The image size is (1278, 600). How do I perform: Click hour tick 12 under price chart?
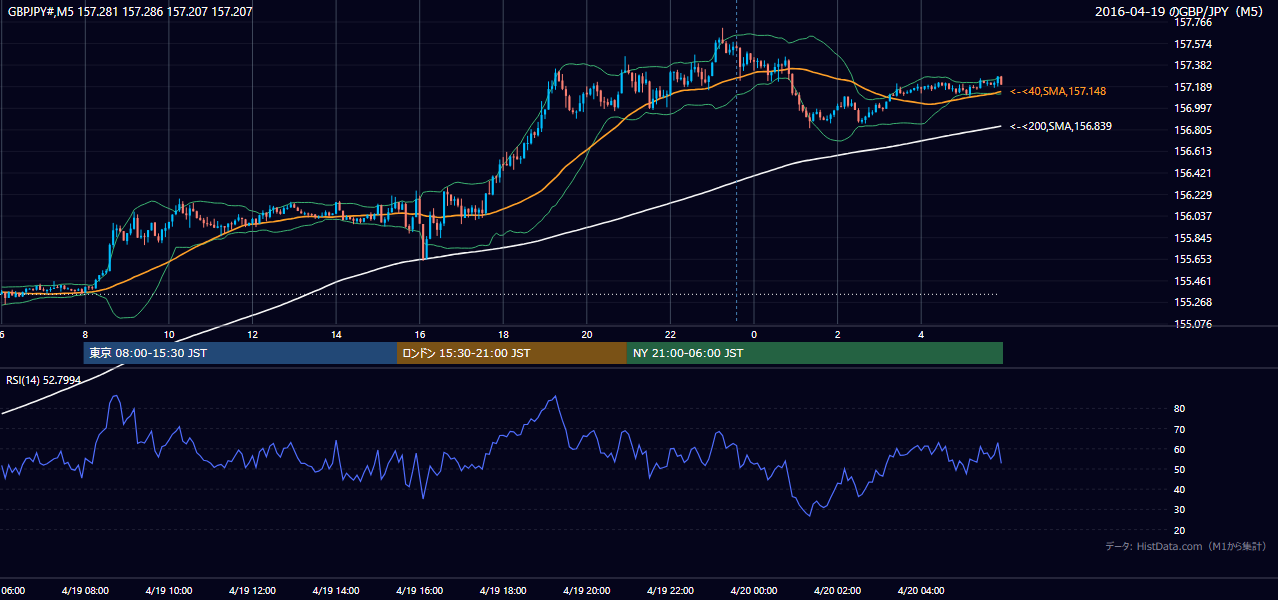(x=252, y=335)
